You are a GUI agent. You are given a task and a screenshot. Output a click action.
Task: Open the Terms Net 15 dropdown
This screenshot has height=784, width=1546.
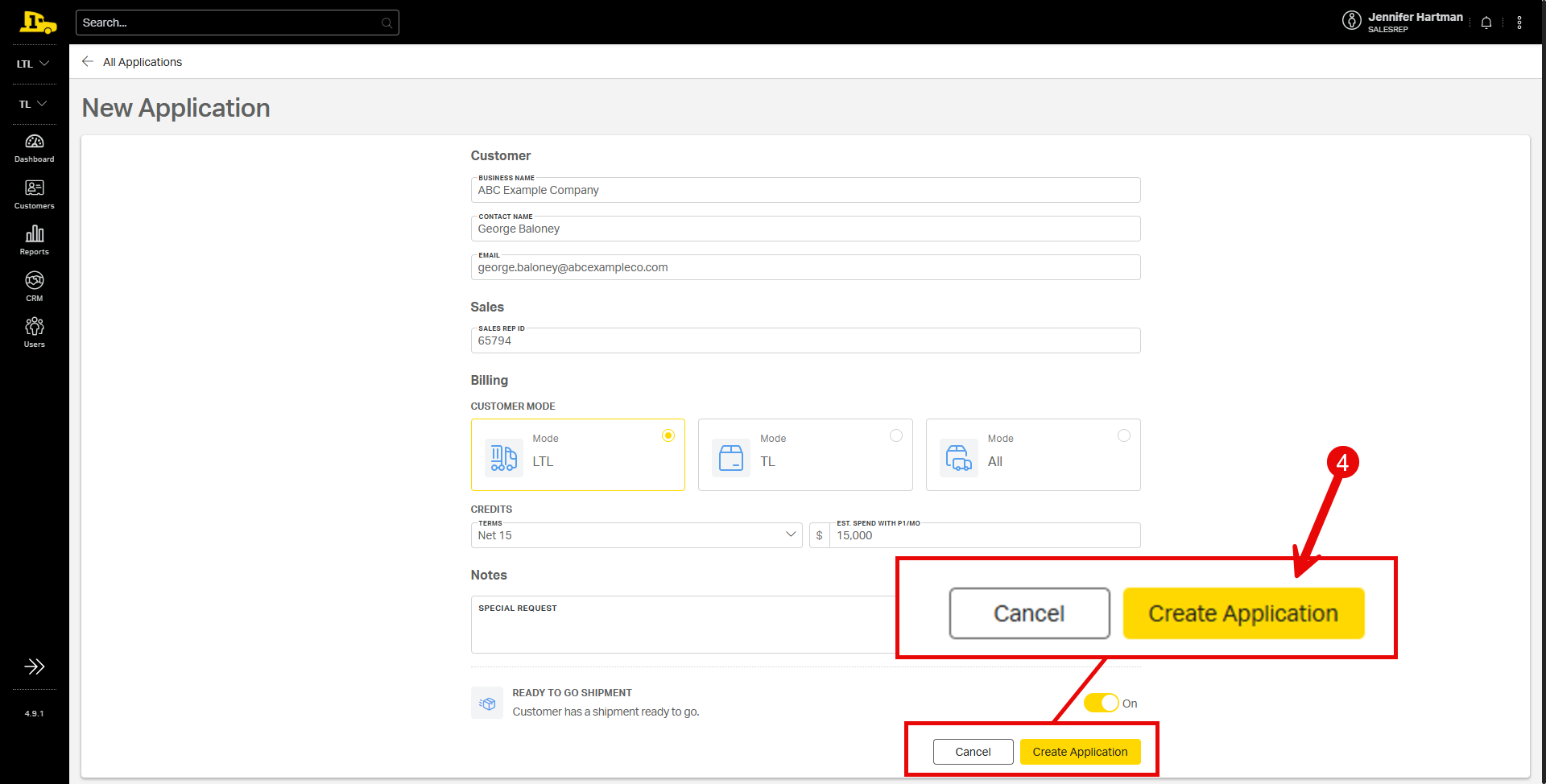636,535
